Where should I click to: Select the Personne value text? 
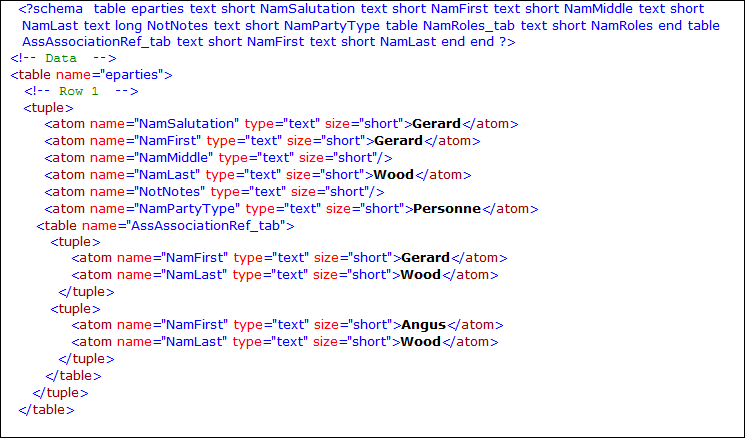(x=448, y=209)
